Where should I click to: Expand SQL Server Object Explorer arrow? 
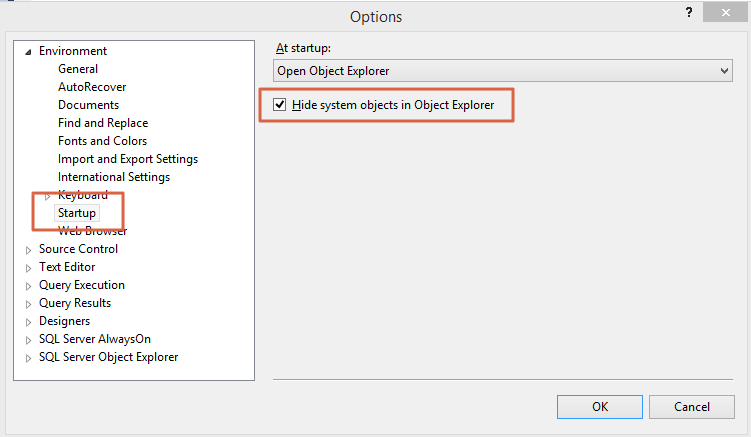28,358
